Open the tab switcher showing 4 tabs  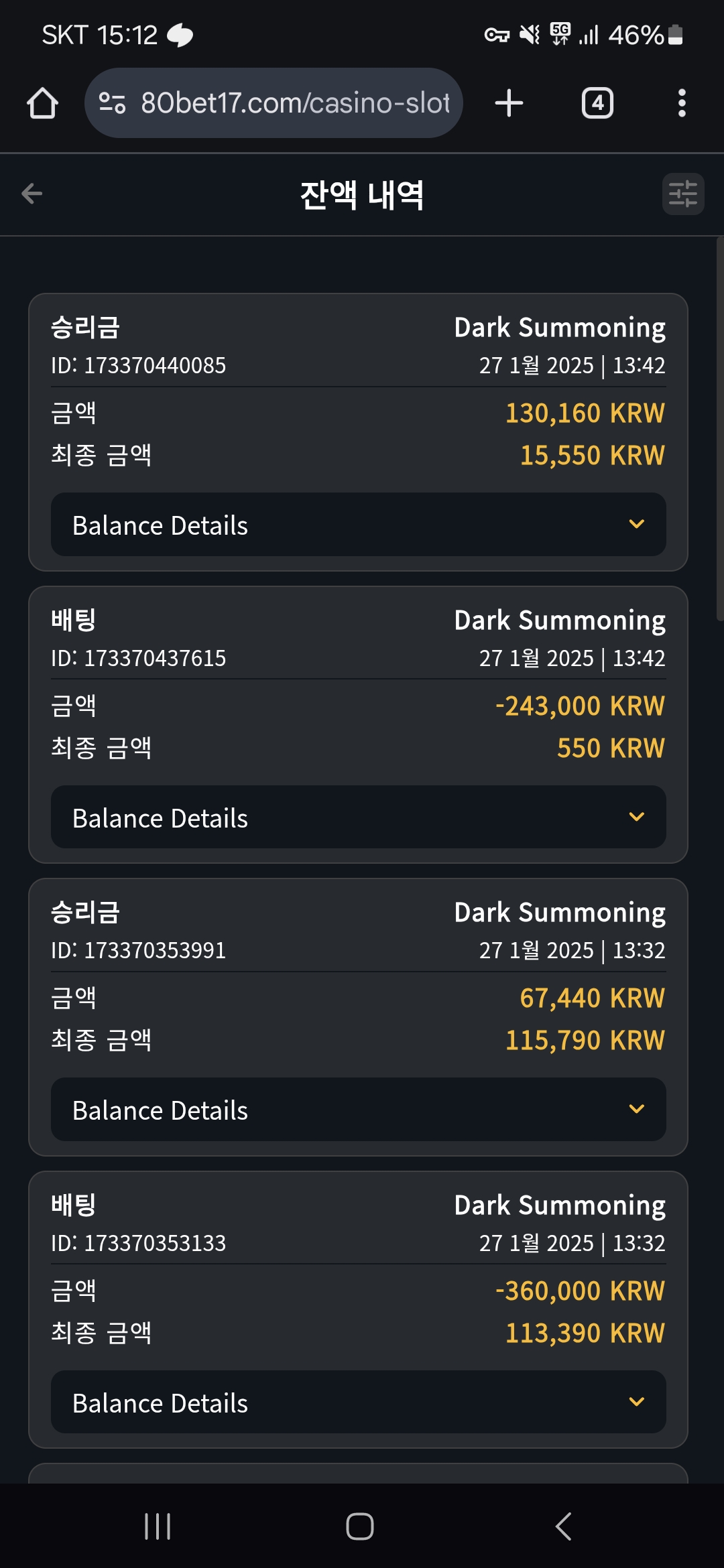click(x=597, y=103)
